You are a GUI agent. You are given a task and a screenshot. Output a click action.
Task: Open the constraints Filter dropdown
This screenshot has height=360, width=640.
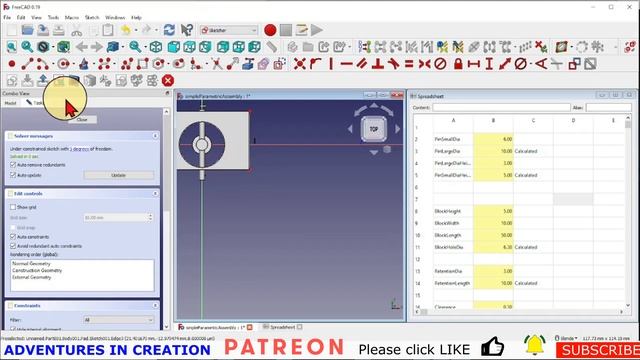click(x=118, y=320)
